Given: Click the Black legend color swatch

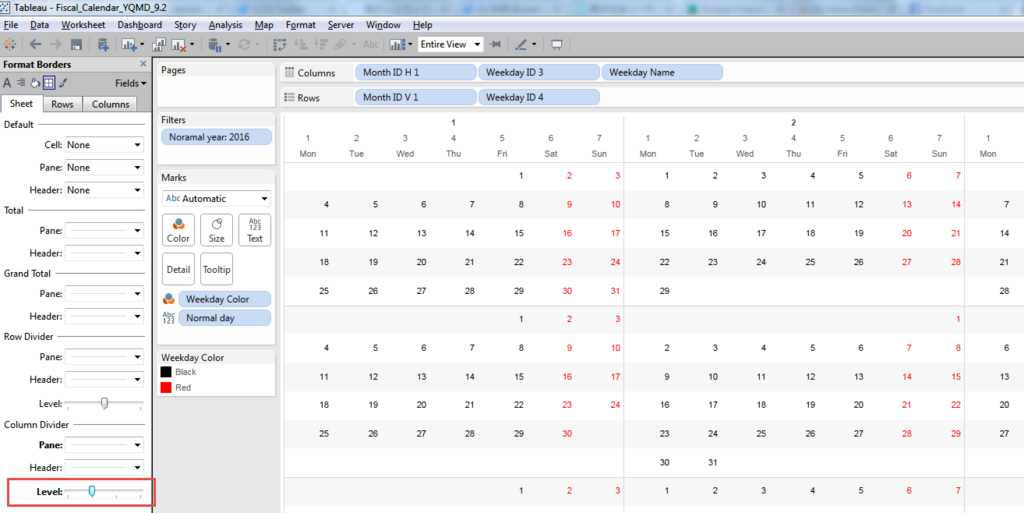Looking at the screenshot, I should [166, 372].
